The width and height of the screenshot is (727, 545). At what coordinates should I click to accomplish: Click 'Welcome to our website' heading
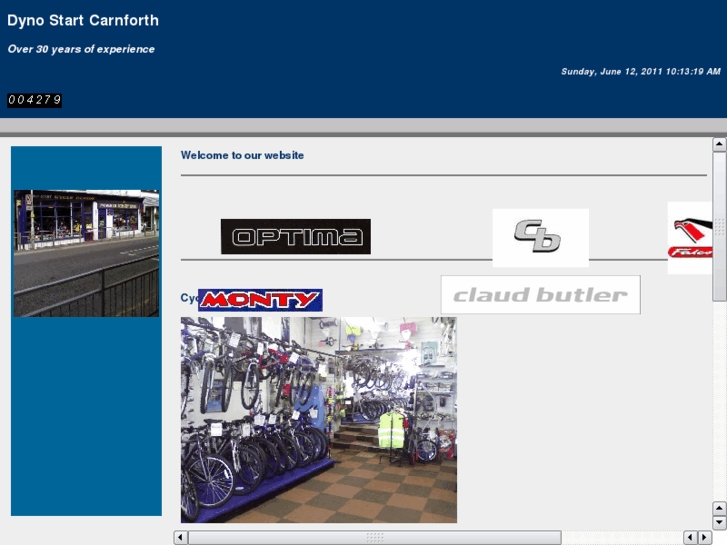tap(242, 155)
